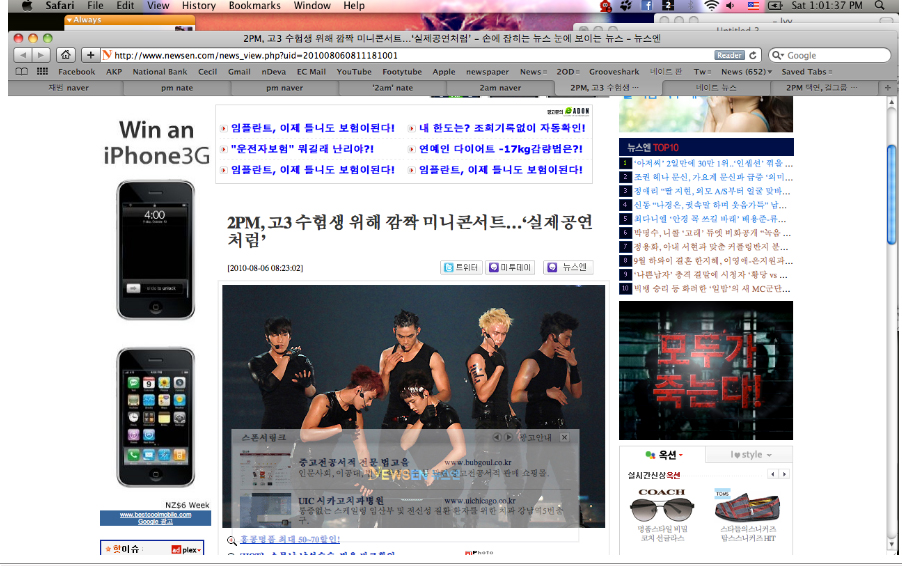Open Spotlight search magnifier in menu bar
This screenshot has height=566, width=902.
(x=880, y=6)
